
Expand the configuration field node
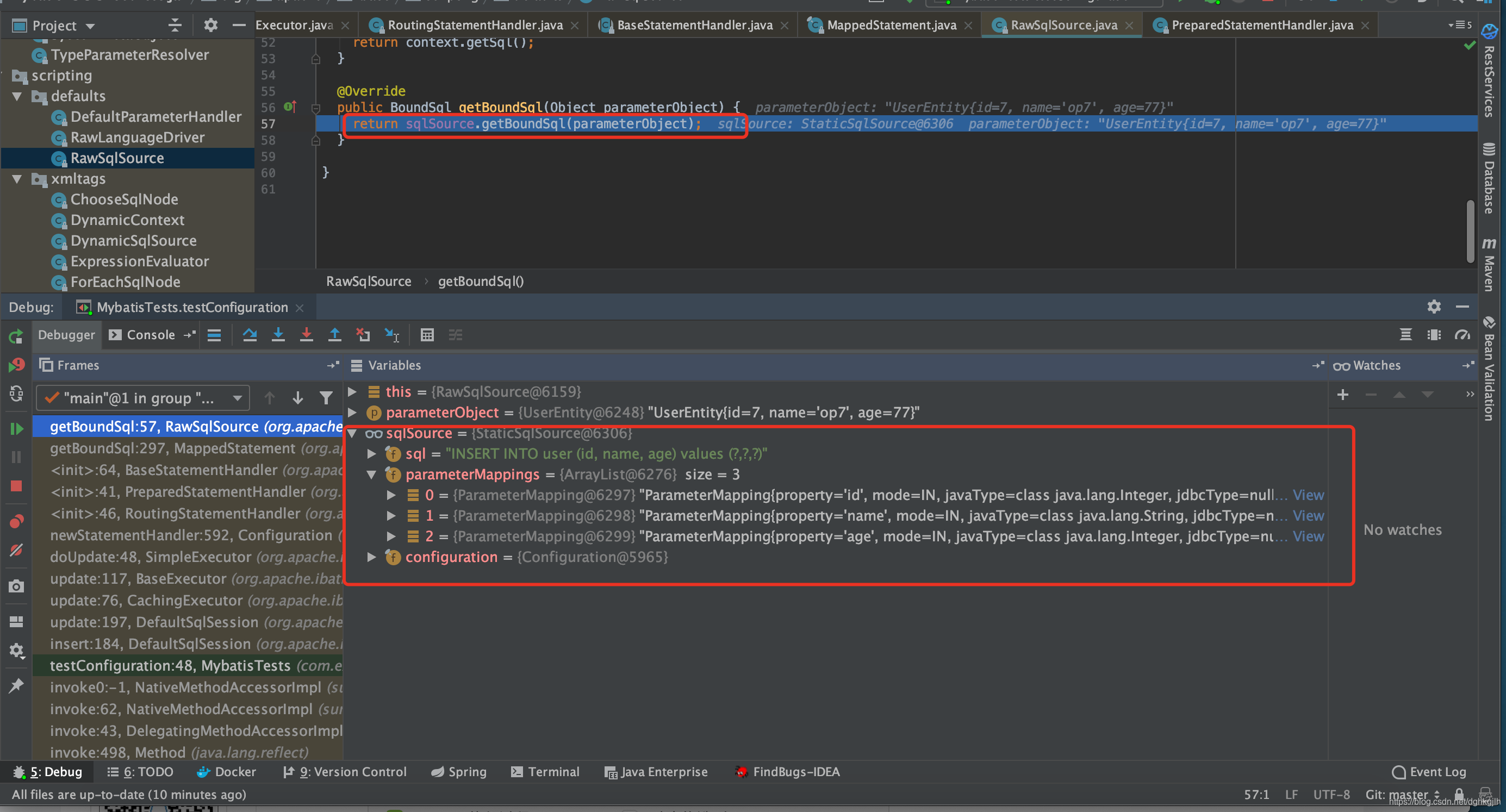371,557
